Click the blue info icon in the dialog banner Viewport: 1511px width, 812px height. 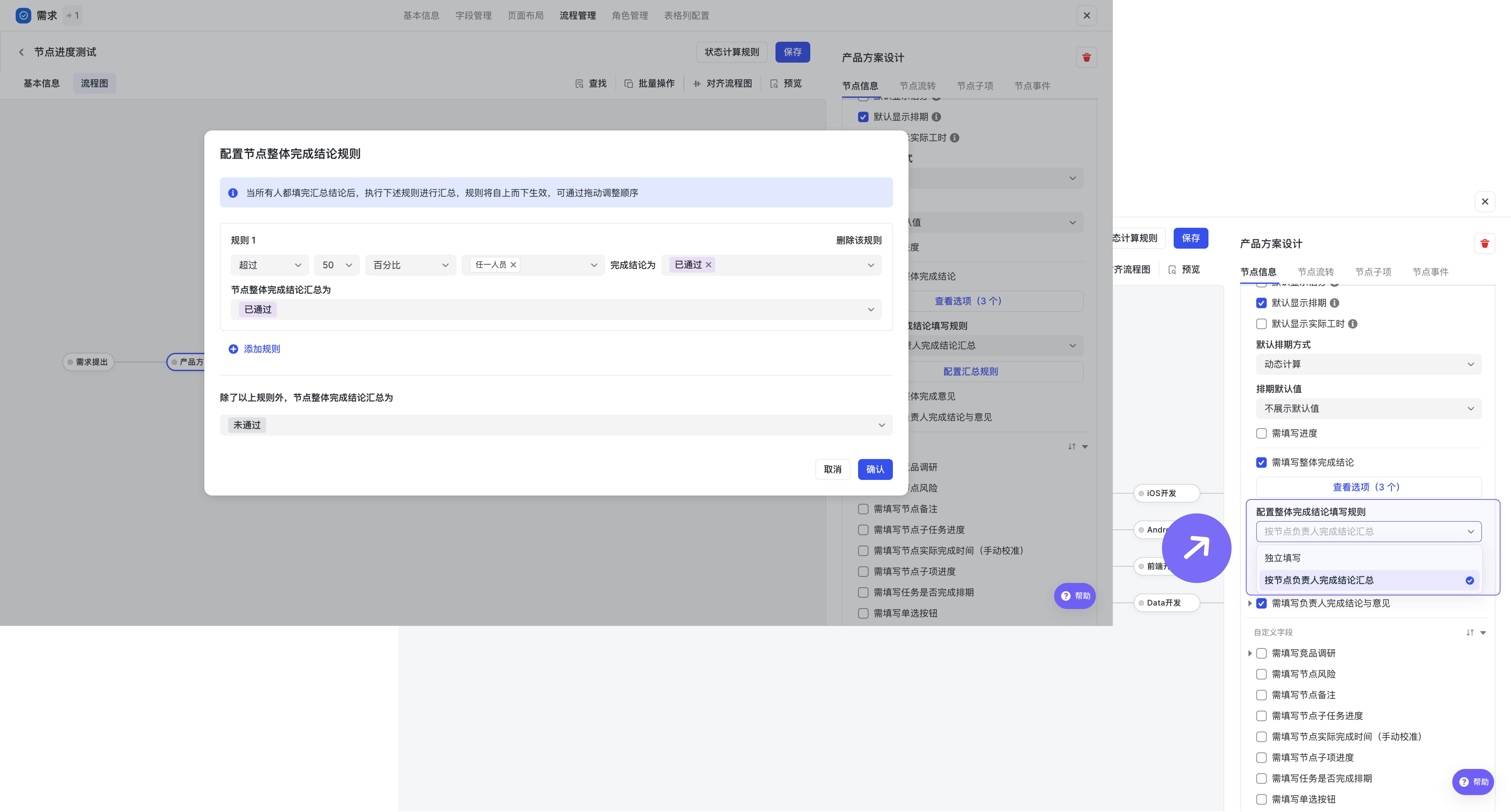click(233, 193)
